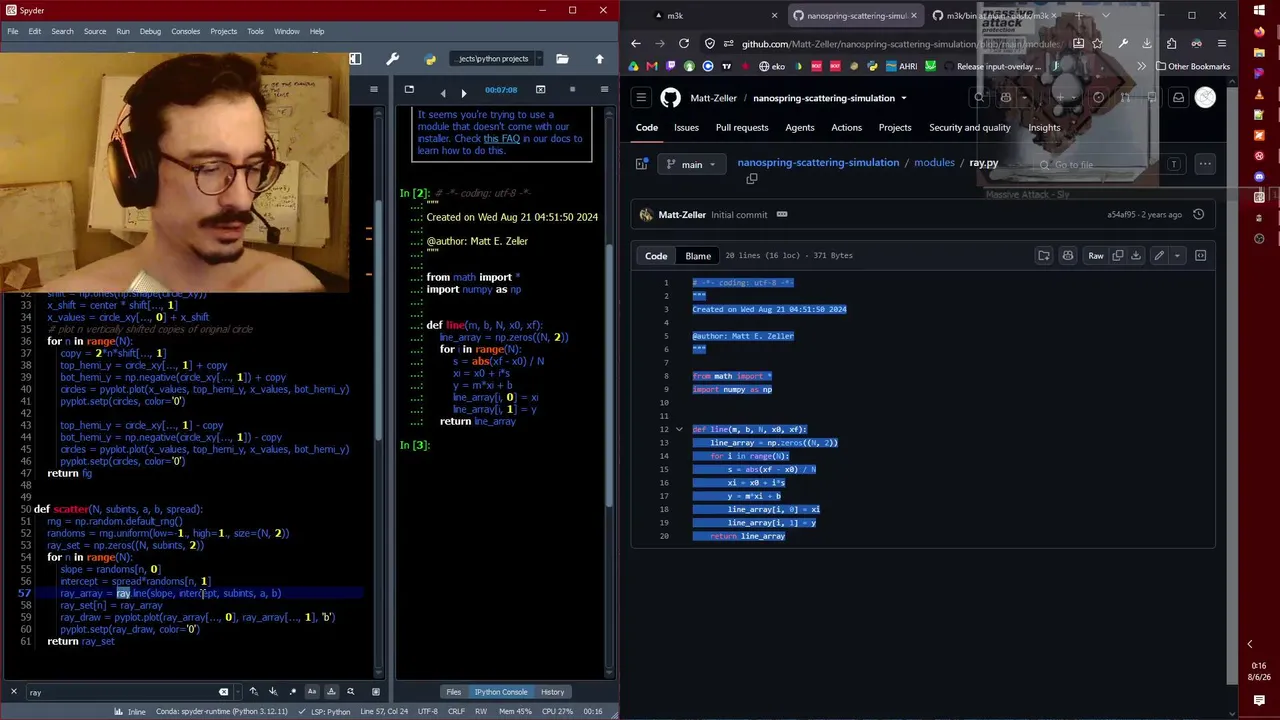
Task: View commit history for ray.py
Action: (1198, 215)
